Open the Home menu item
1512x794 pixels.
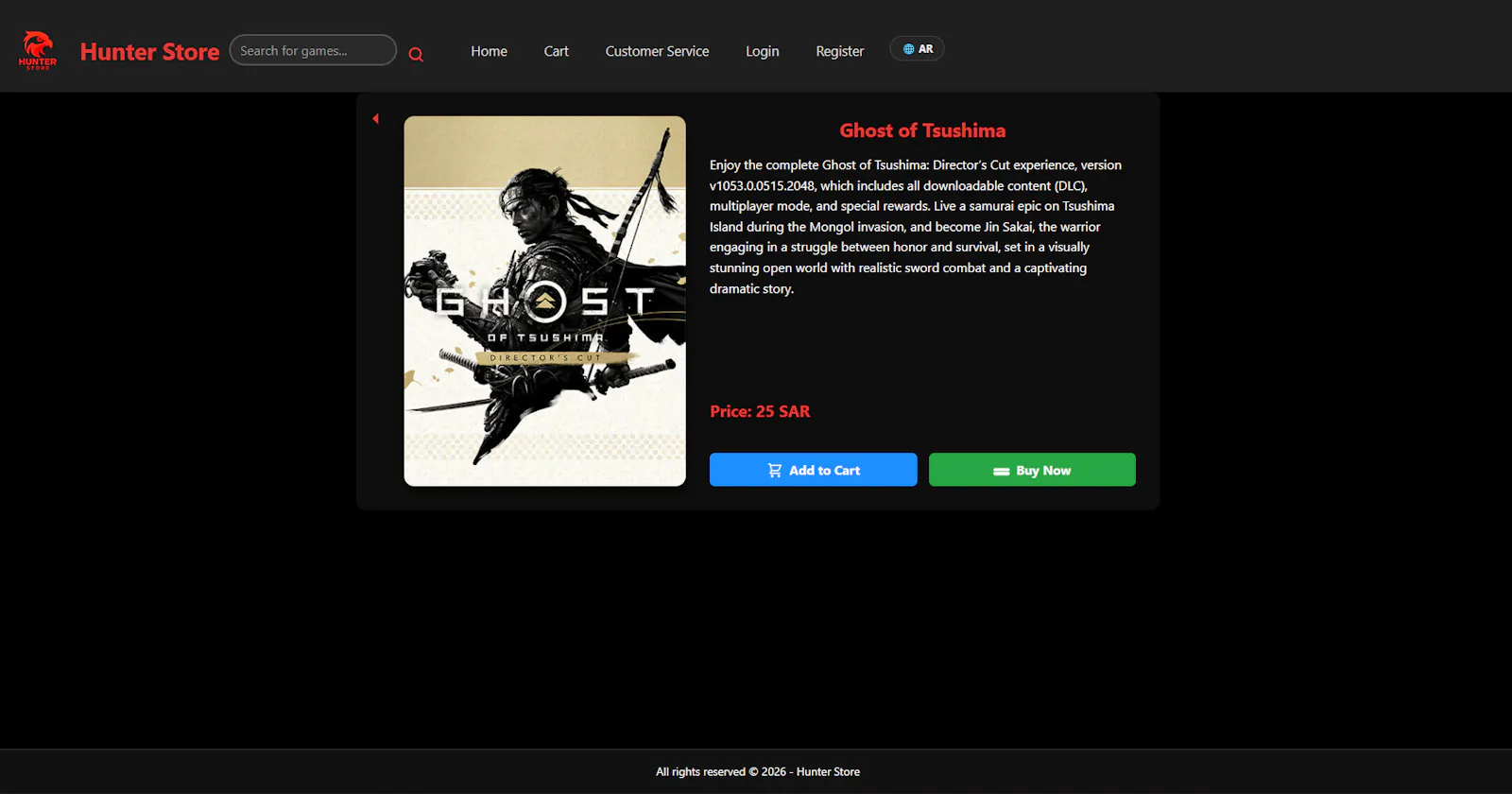(x=489, y=51)
